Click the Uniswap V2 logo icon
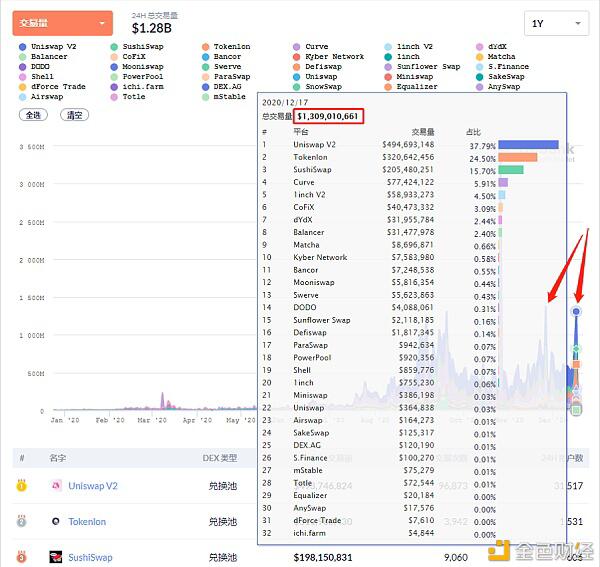Screen dimensions: 600x567 tap(56, 485)
